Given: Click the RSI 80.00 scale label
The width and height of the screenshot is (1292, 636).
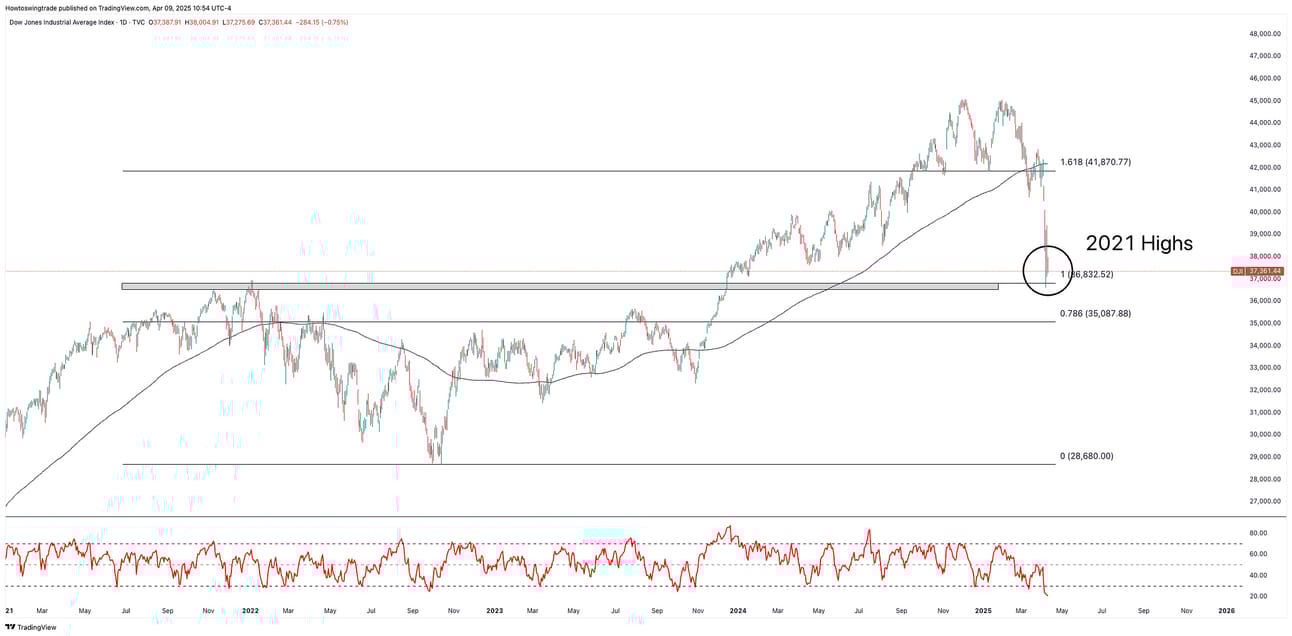Looking at the screenshot, I should coord(1257,533).
